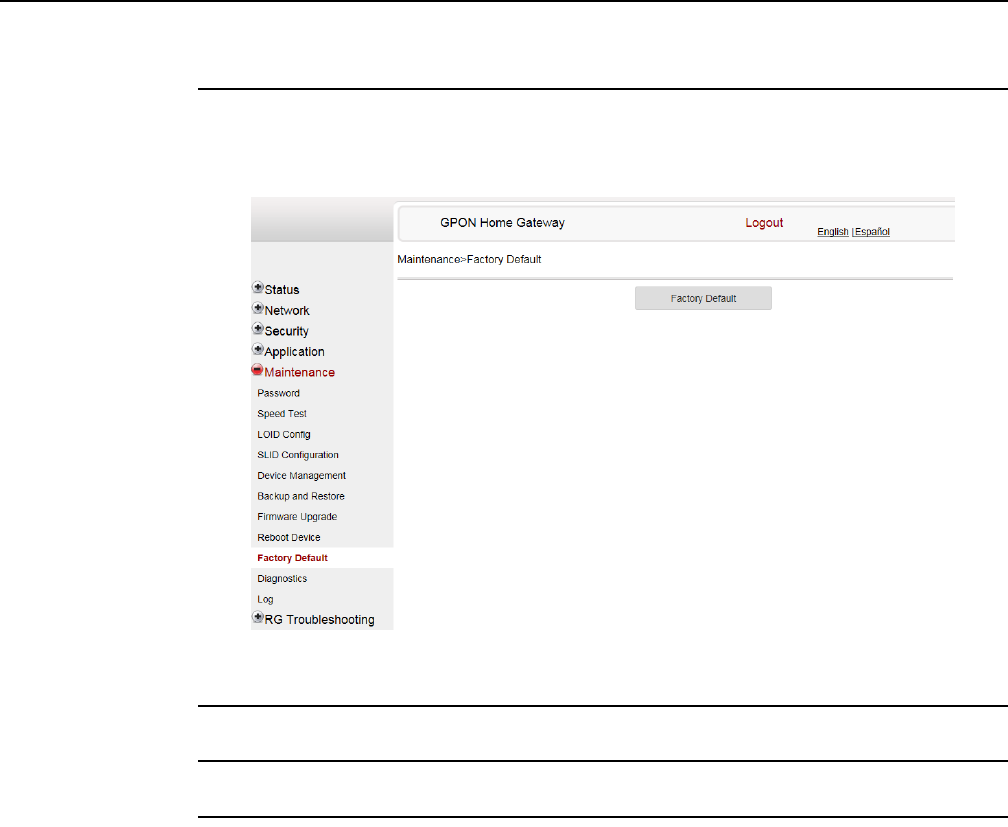The width and height of the screenshot is (1008, 827).
Task: Open SLID Configuration in sidebar
Action: coord(298,455)
